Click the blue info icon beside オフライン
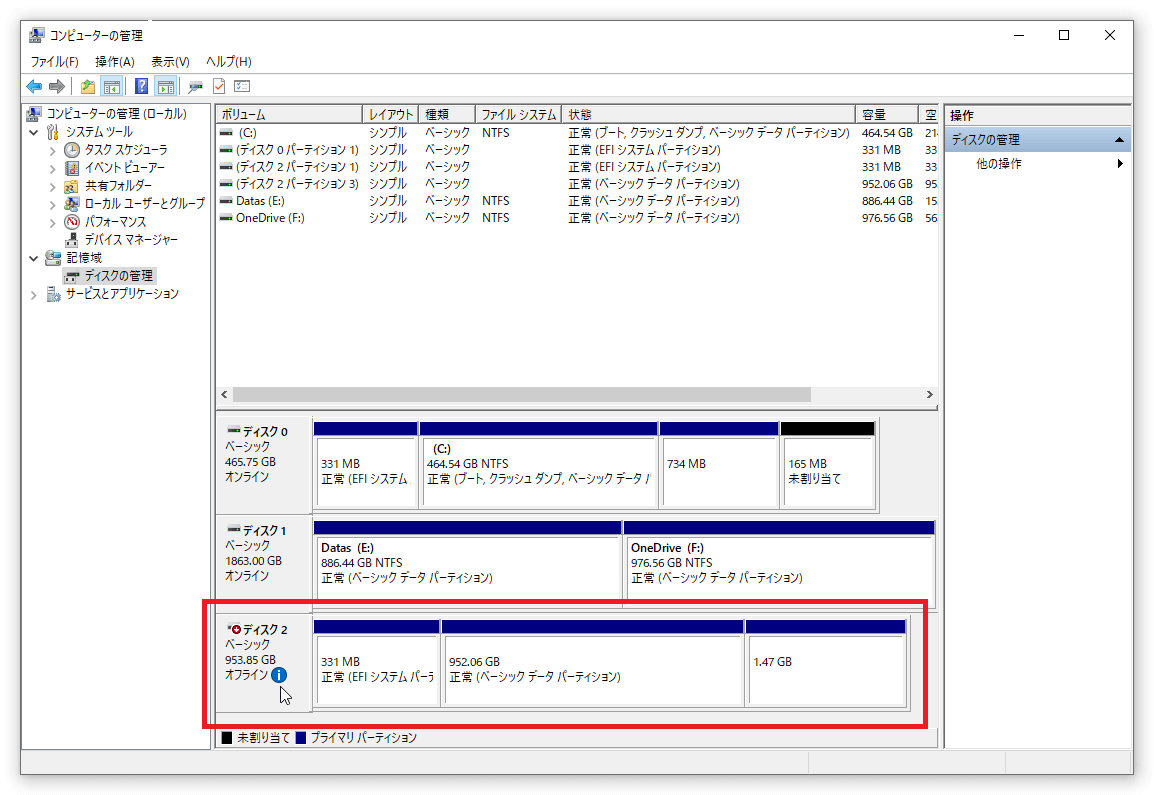The width and height of the screenshot is (1154, 795). [279, 675]
